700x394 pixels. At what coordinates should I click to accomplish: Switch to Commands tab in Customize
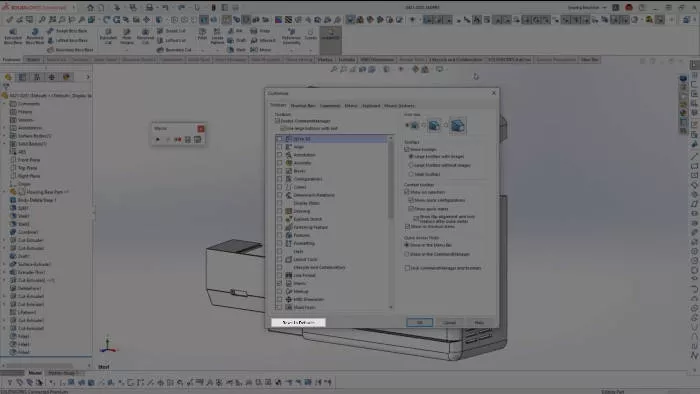(x=330, y=106)
